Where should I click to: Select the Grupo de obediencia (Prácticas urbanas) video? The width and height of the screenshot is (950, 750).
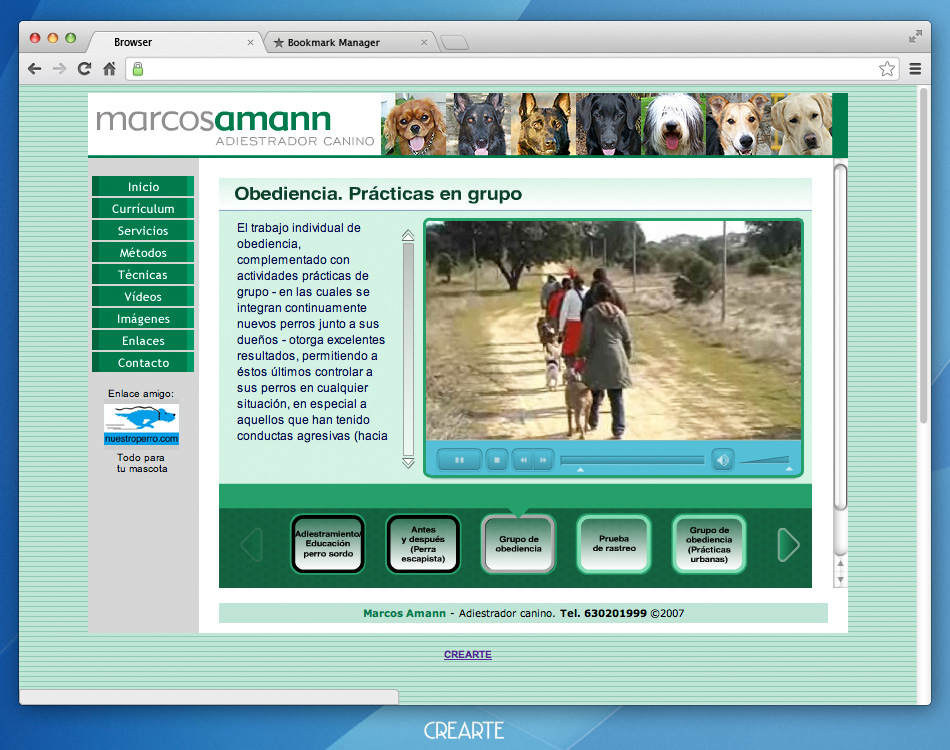pos(709,543)
